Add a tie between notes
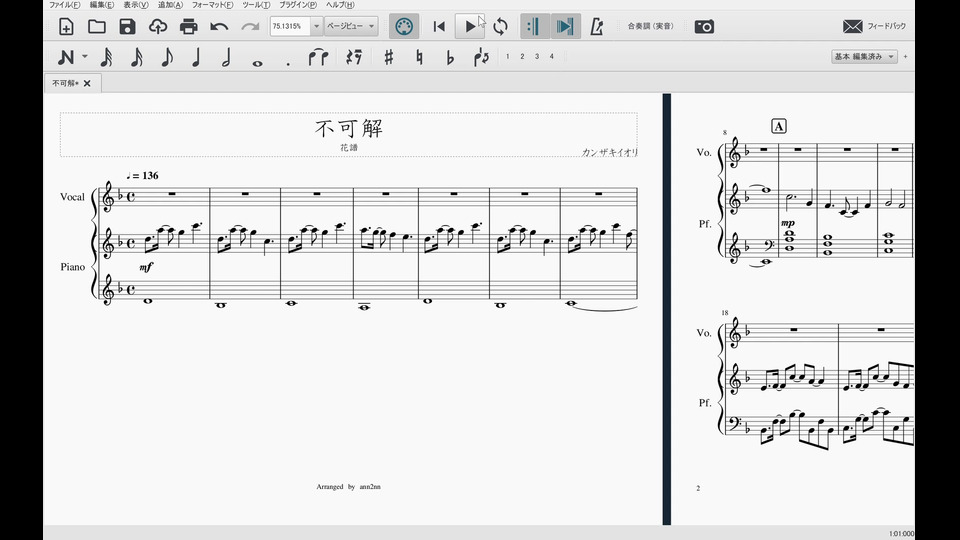 tap(318, 57)
